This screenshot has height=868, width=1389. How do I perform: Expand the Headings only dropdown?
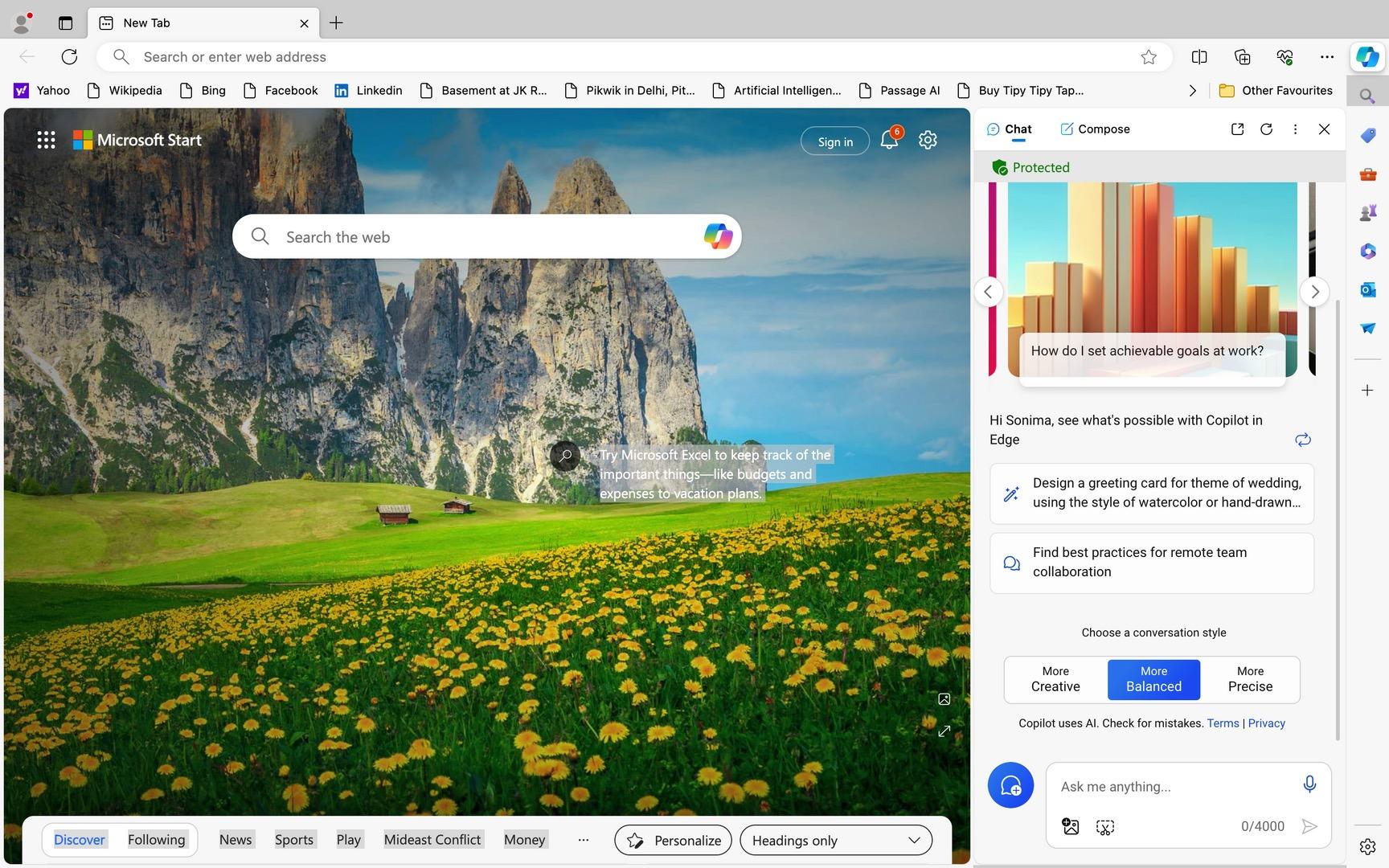point(836,840)
